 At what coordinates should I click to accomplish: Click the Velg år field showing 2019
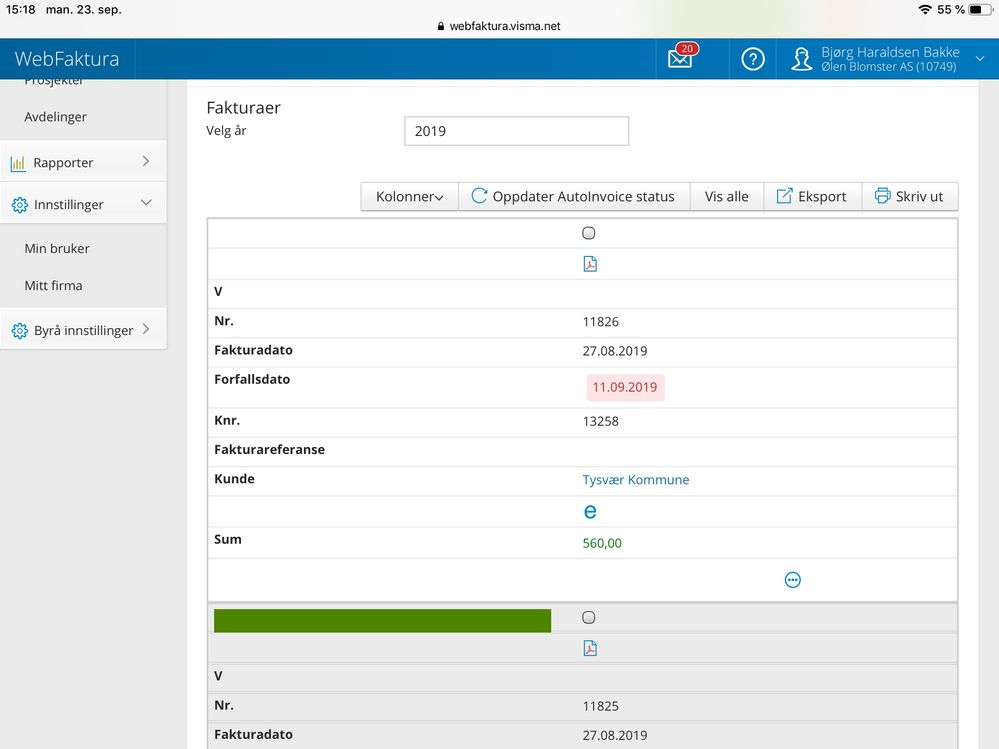(x=517, y=131)
